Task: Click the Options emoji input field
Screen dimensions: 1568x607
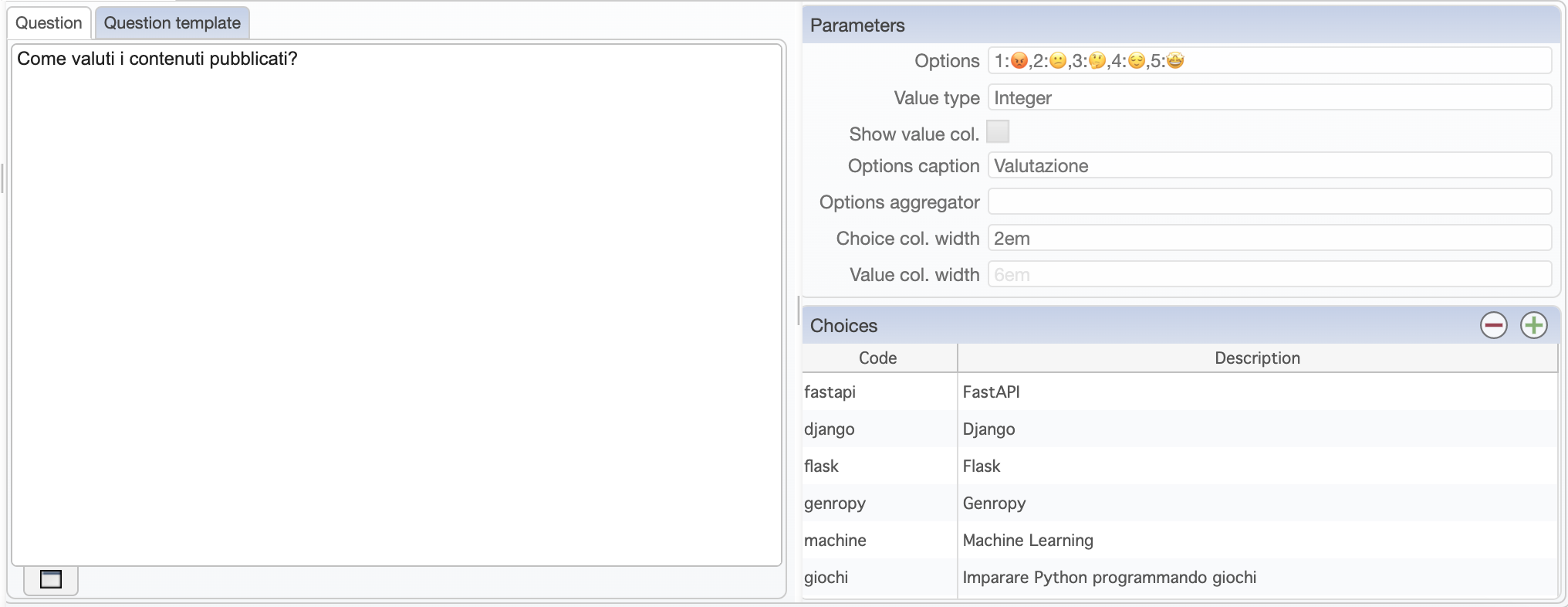Action: [1269, 60]
